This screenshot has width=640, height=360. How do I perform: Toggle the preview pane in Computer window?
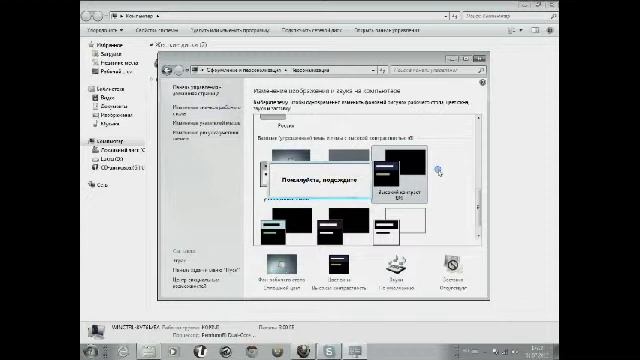pyautogui.click(x=535, y=30)
